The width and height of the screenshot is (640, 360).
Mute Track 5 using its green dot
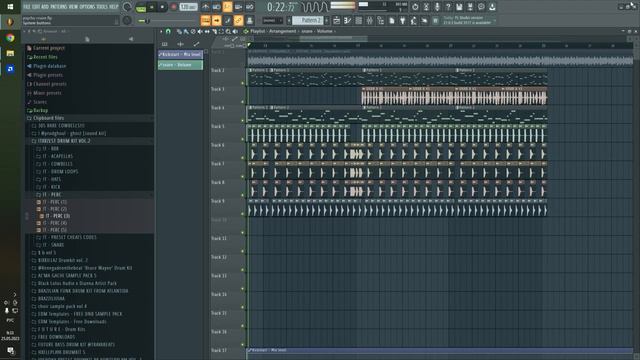click(242, 139)
